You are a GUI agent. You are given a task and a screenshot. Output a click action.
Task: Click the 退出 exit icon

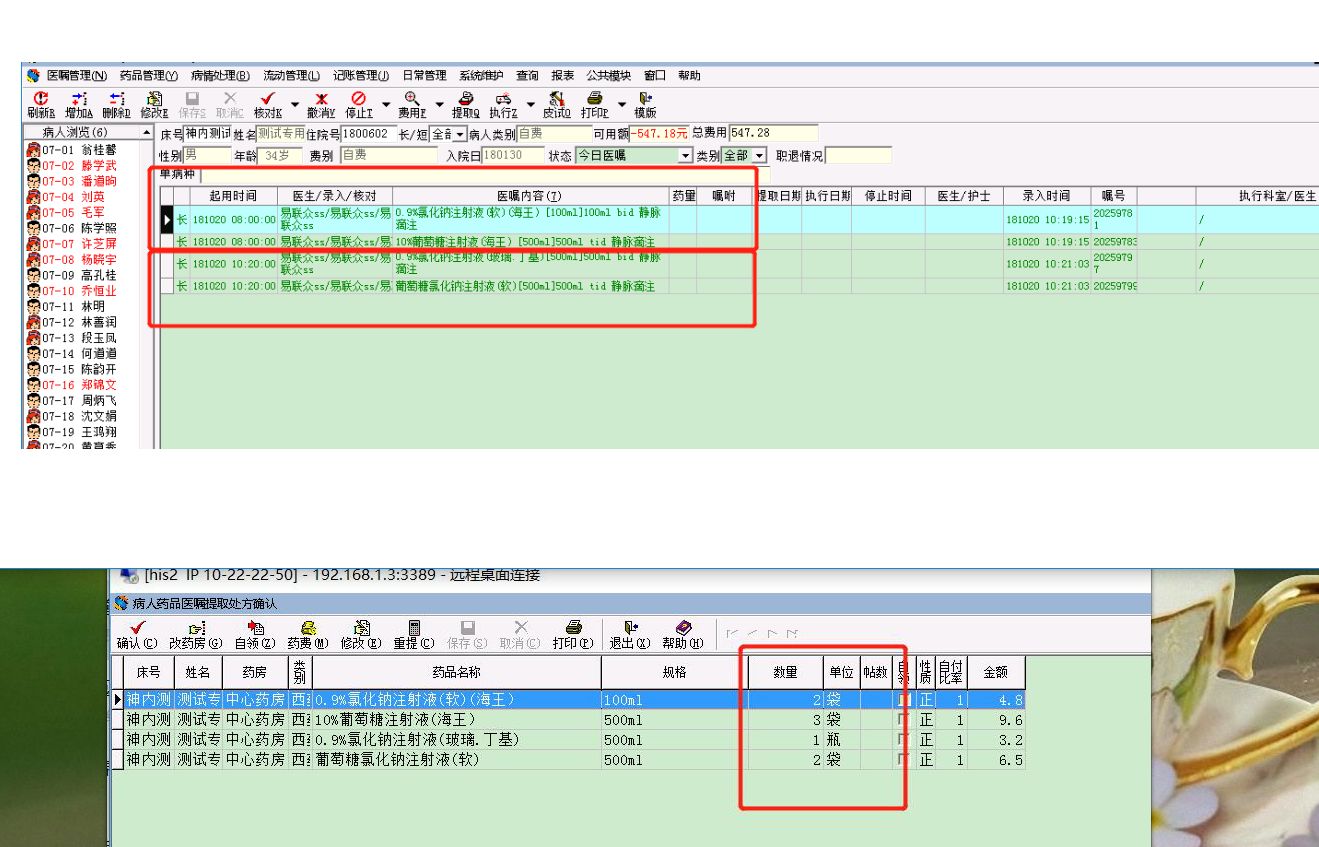click(630, 627)
